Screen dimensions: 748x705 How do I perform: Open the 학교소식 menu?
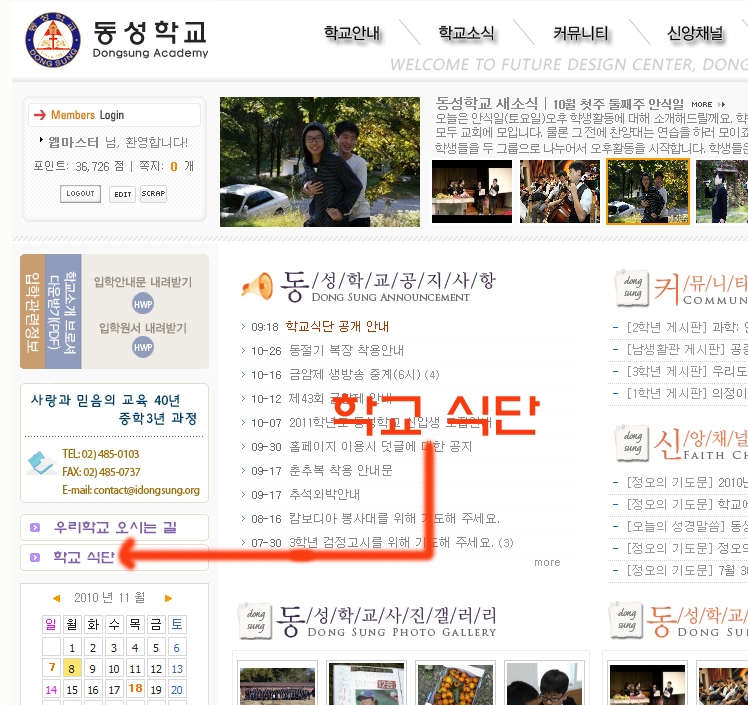[x=466, y=33]
